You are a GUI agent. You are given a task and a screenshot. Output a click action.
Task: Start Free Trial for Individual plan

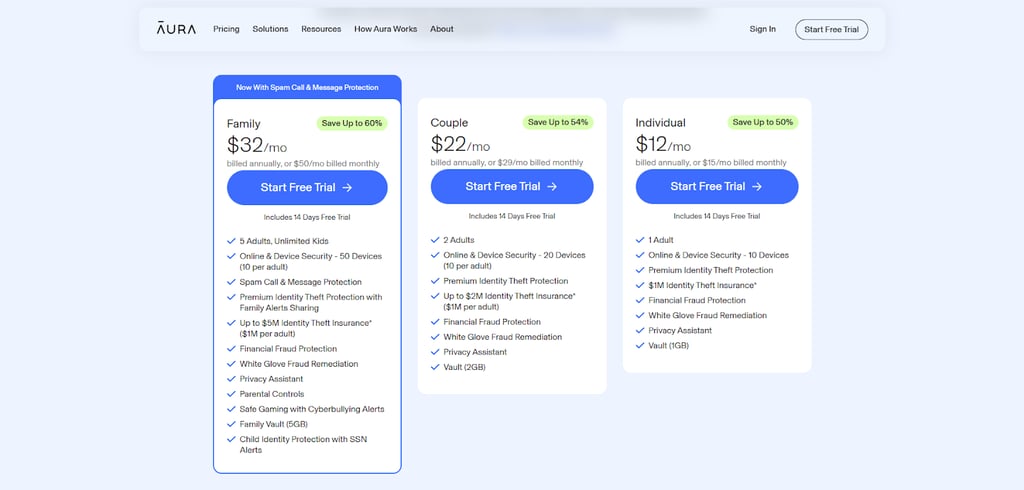pyautogui.click(x=717, y=186)
